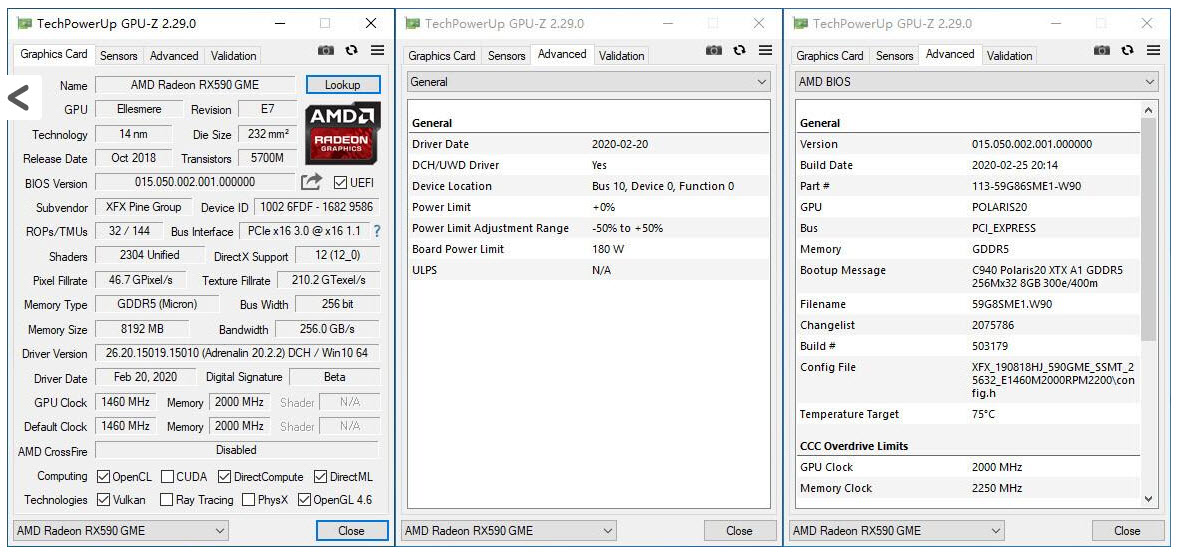Screen dimensions: 1177x556
Task: Click refresh icon in right GPU-Z window
Action: click(x=1127, y=50)
